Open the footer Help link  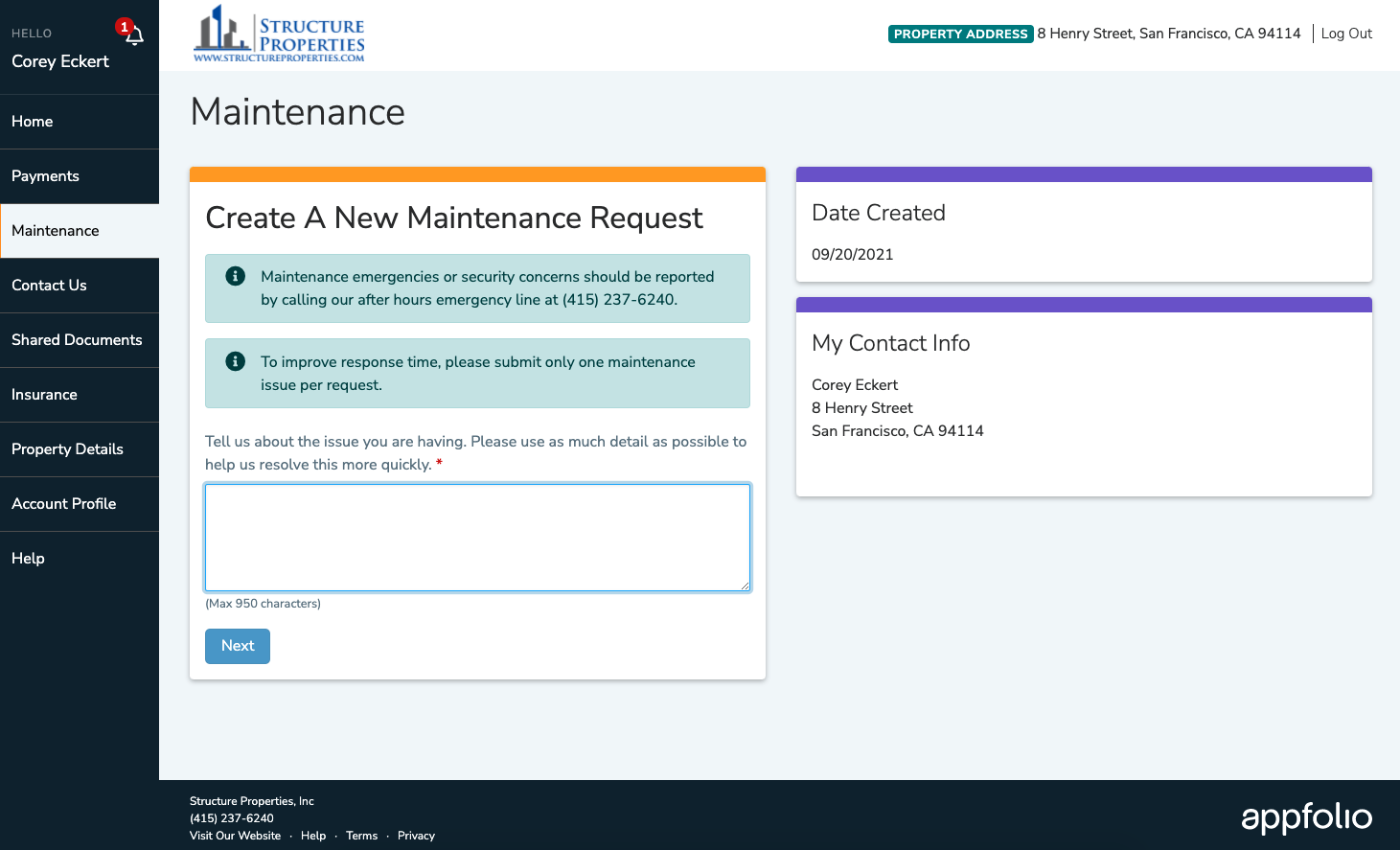pos(313,836)
